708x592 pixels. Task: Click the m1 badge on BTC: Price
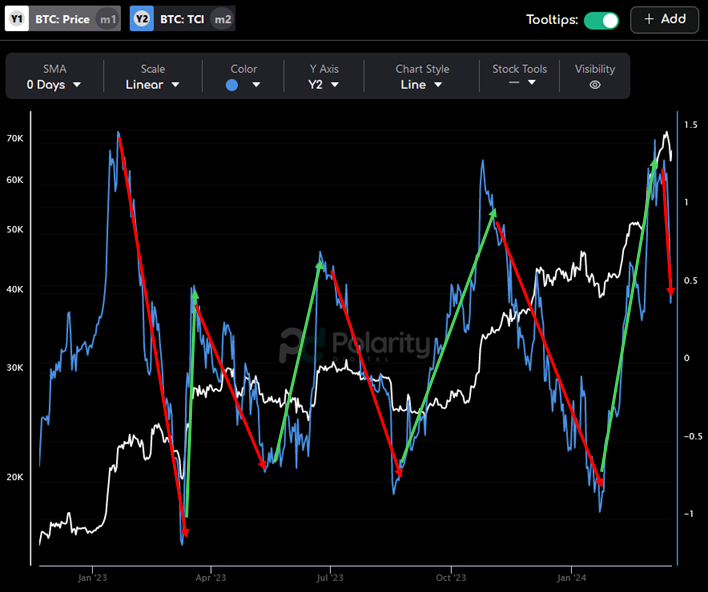pyautogui.click(x=107, y=19)
